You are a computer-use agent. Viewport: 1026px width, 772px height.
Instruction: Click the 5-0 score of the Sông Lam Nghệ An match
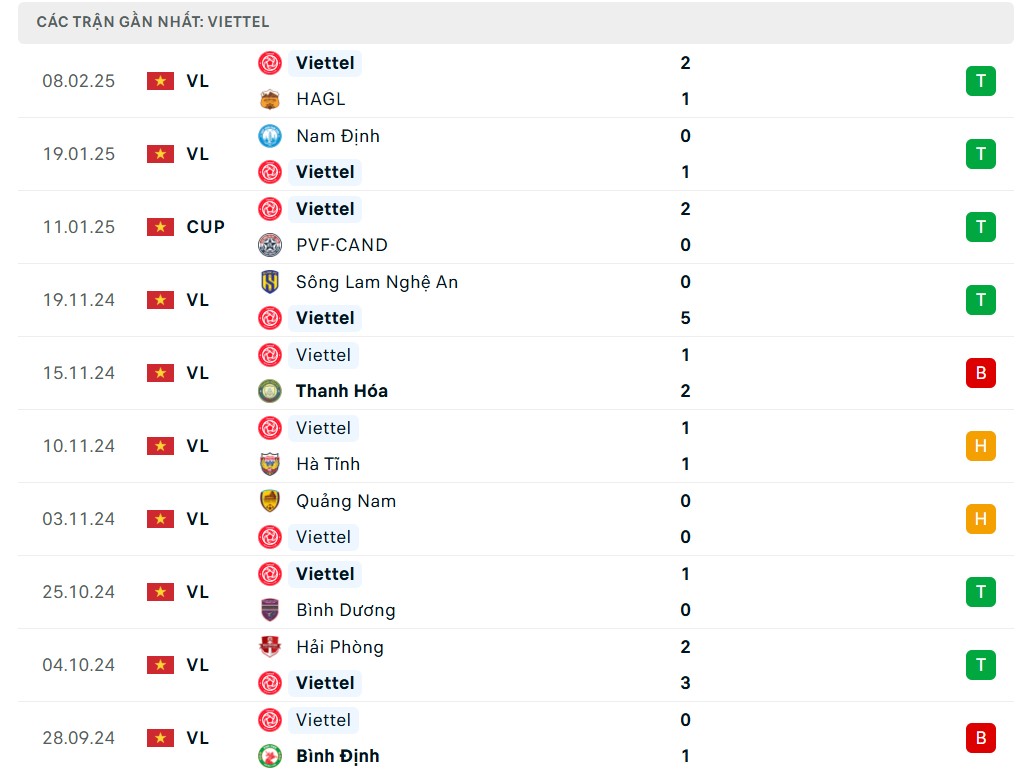(x=685, y=300)
